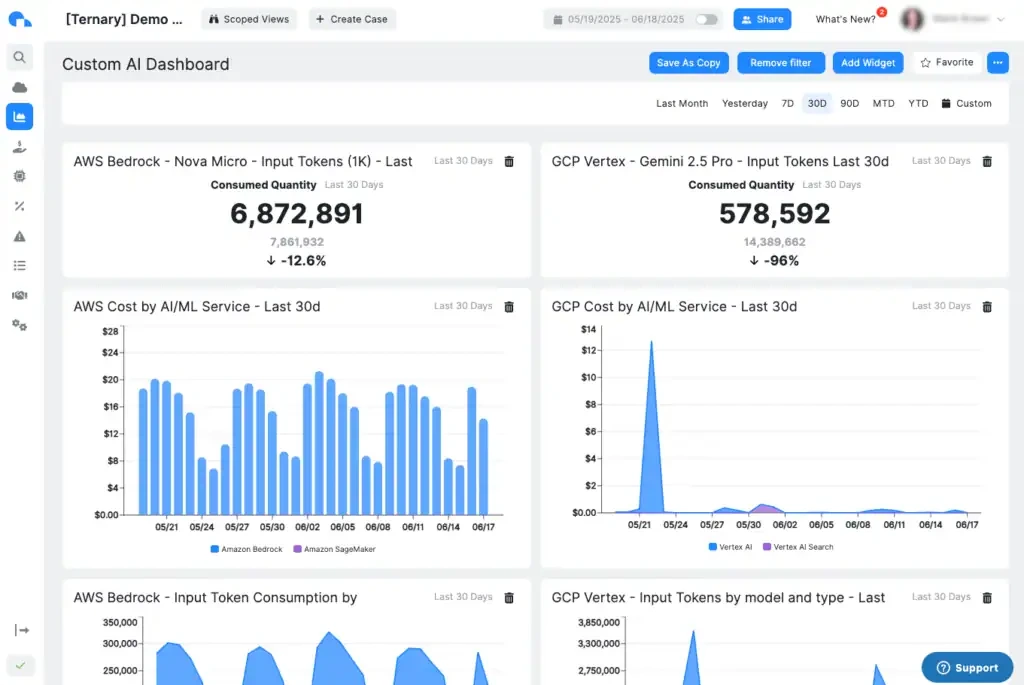Open the list view icon in sidebar
Viewport: 1024px width, 685px height.
(x=20, y=264)
